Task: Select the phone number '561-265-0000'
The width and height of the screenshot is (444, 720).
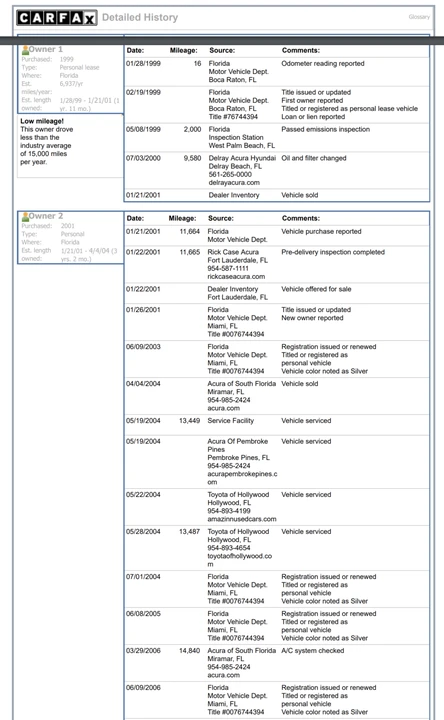Action: (230, 174)
